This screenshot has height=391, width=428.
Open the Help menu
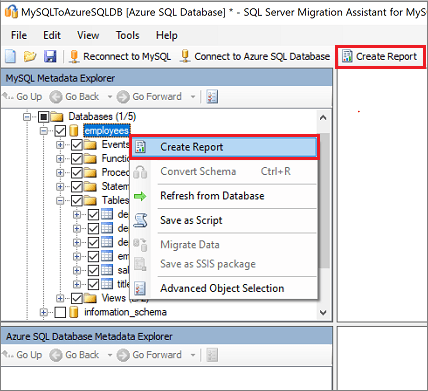click(167, 35)
